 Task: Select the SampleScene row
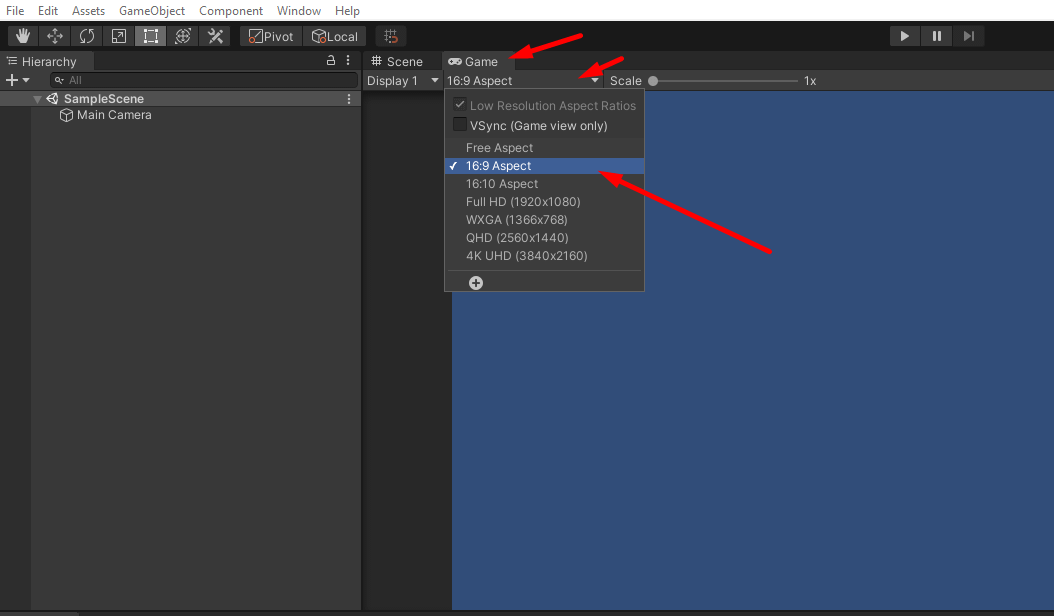click(x=180, y=99)
